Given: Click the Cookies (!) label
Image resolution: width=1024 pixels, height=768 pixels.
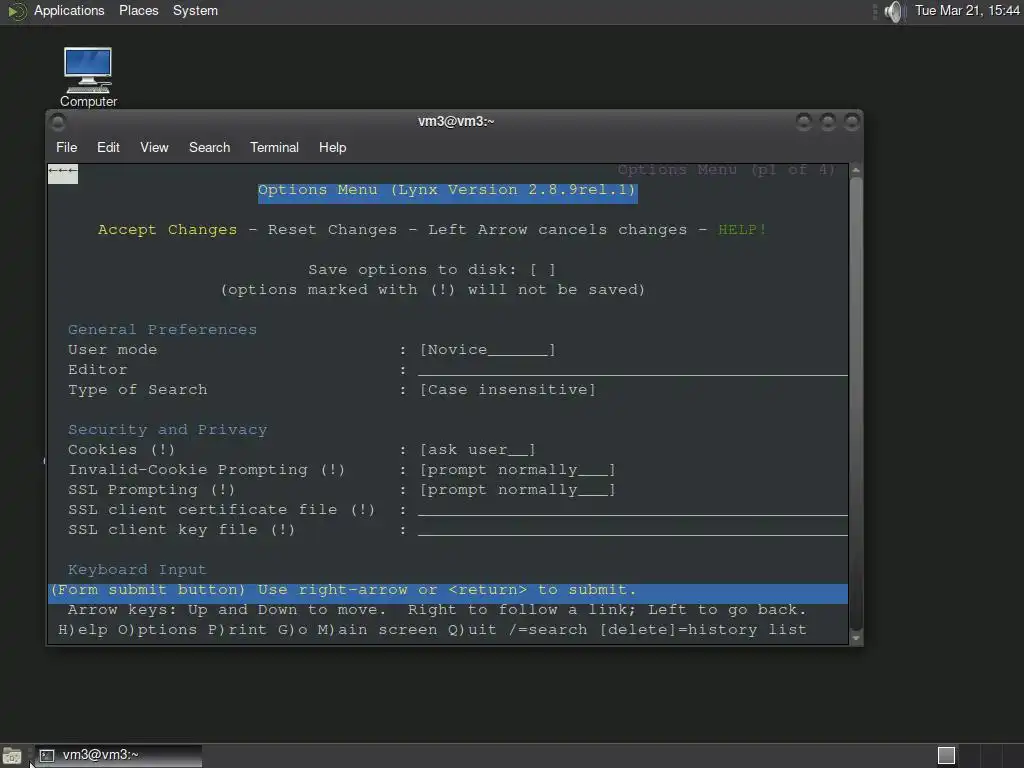Looking at the screenshot, I should click(121, 450).
